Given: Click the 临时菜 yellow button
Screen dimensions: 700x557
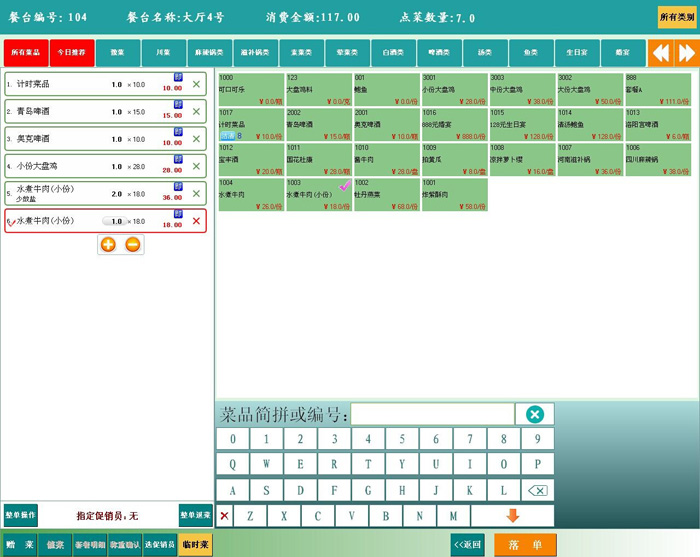Looking at the screenshot, I should tap(196, 545).
